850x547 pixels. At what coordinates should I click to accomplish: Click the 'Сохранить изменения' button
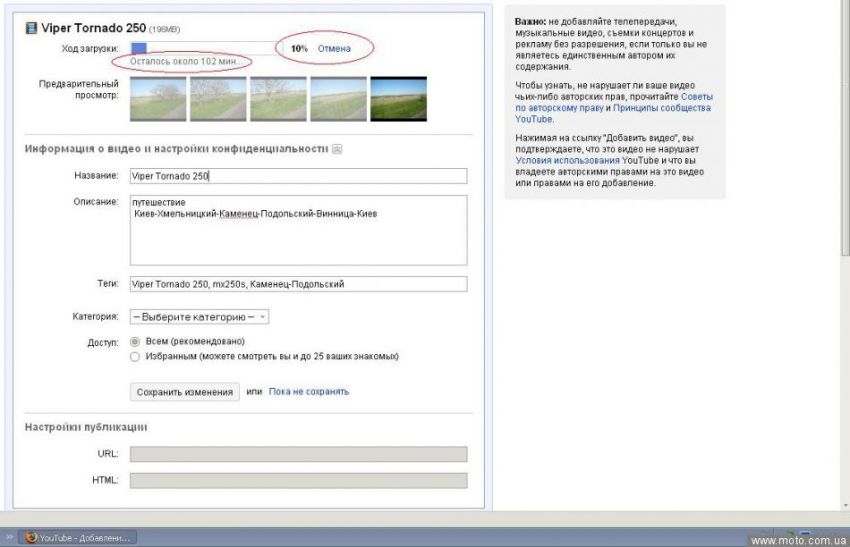click(185, 392)
